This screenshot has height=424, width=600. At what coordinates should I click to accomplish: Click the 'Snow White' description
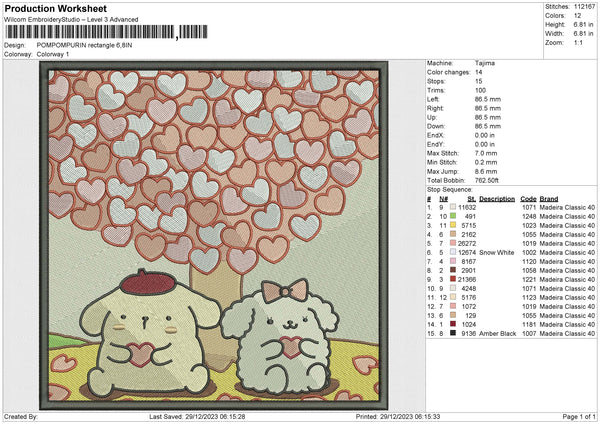(x=497, y=253)
